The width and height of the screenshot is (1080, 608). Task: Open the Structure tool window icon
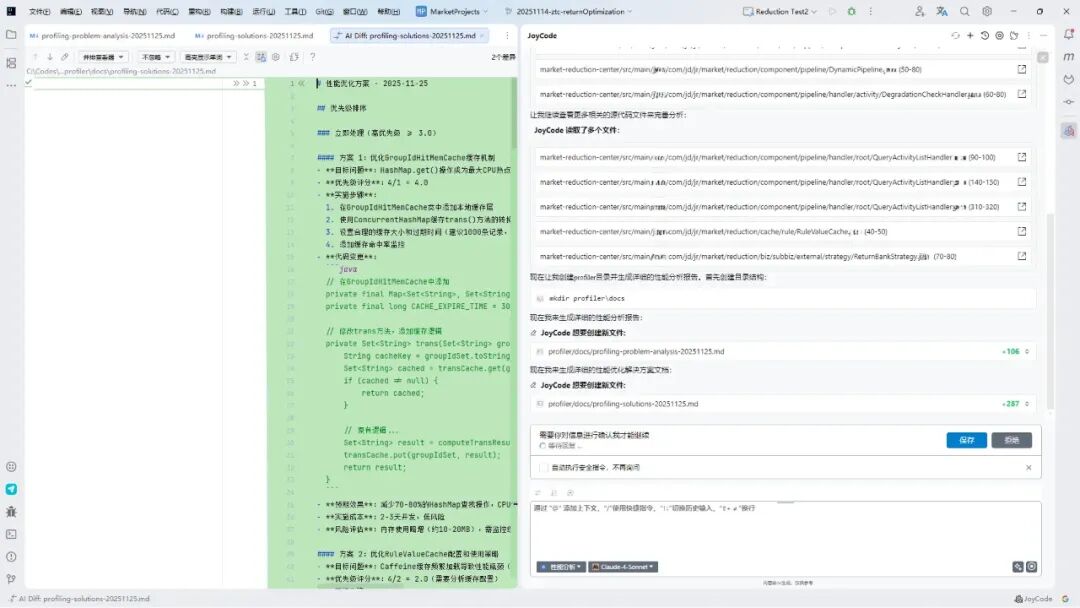click(11, 63)
